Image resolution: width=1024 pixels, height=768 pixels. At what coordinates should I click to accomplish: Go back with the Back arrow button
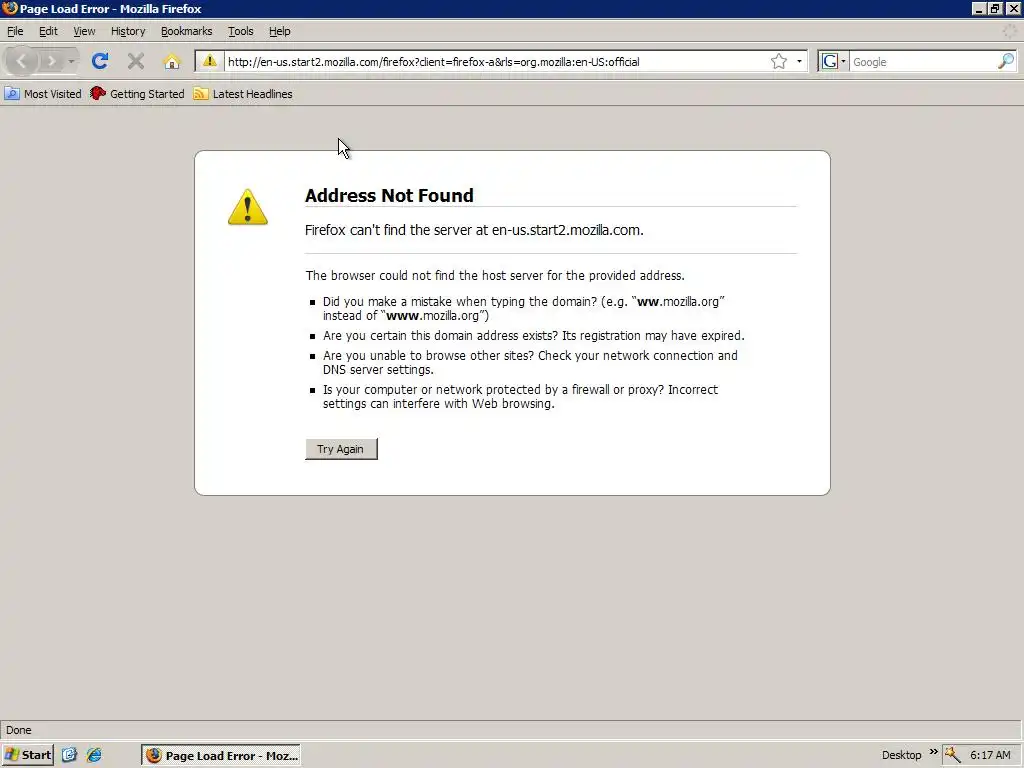tap(22, 61)
